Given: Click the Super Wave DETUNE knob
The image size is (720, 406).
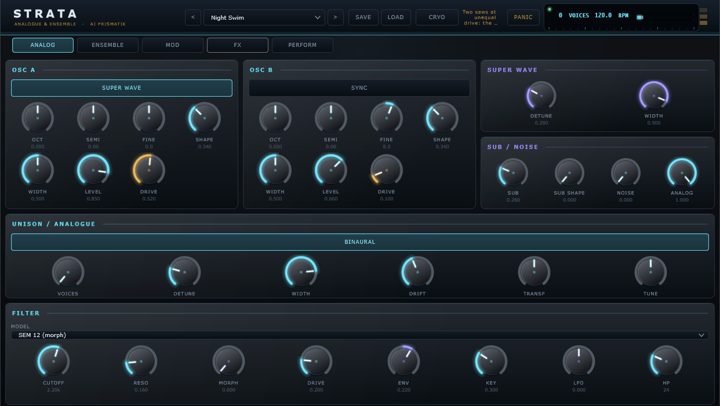Looking at the screenshot, I should click(x=541, y=96).
